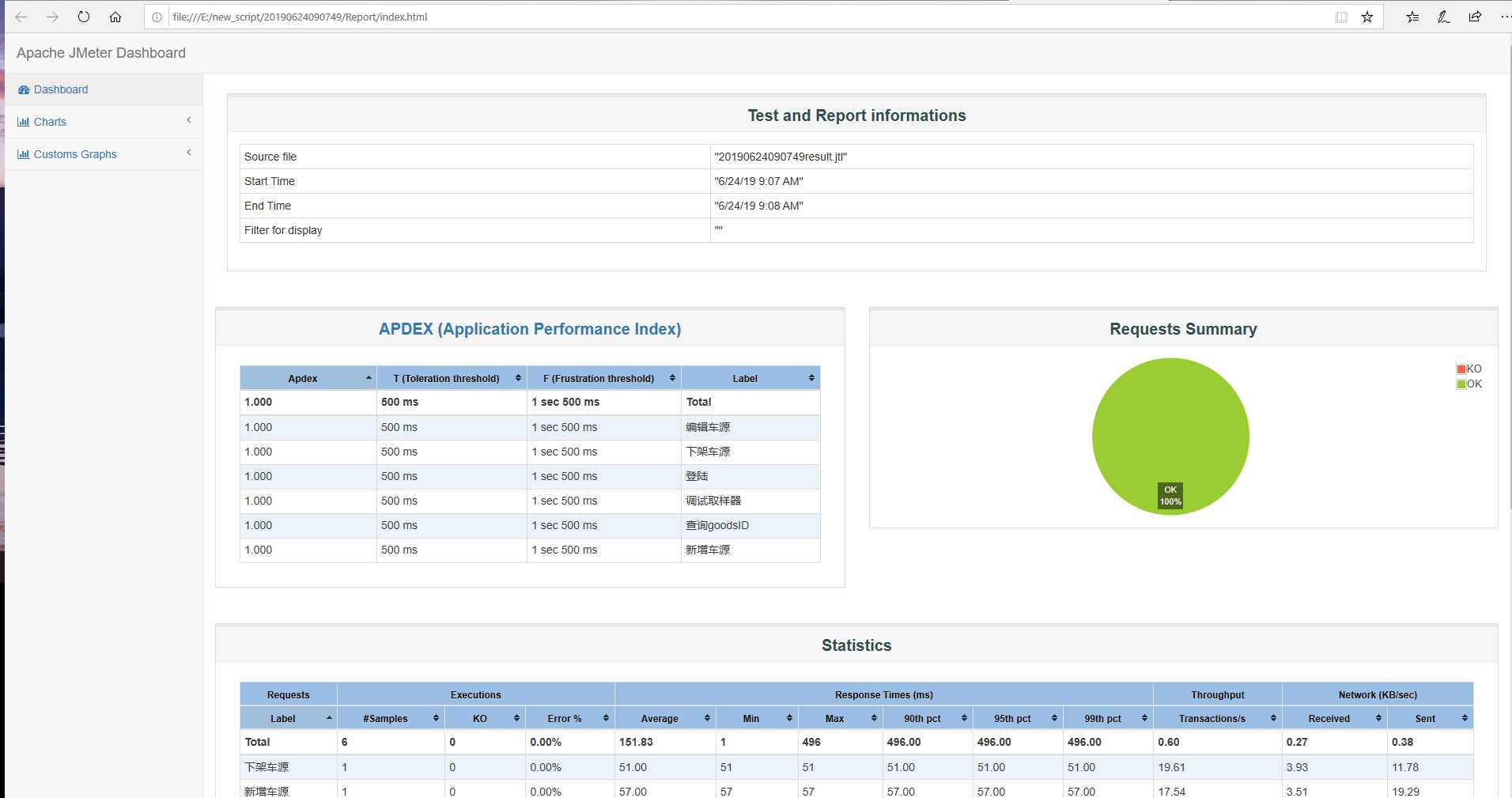1512x798 pixels.
Task: Expand the Customs Graphs menu chevron
Action: coord(189,153)
